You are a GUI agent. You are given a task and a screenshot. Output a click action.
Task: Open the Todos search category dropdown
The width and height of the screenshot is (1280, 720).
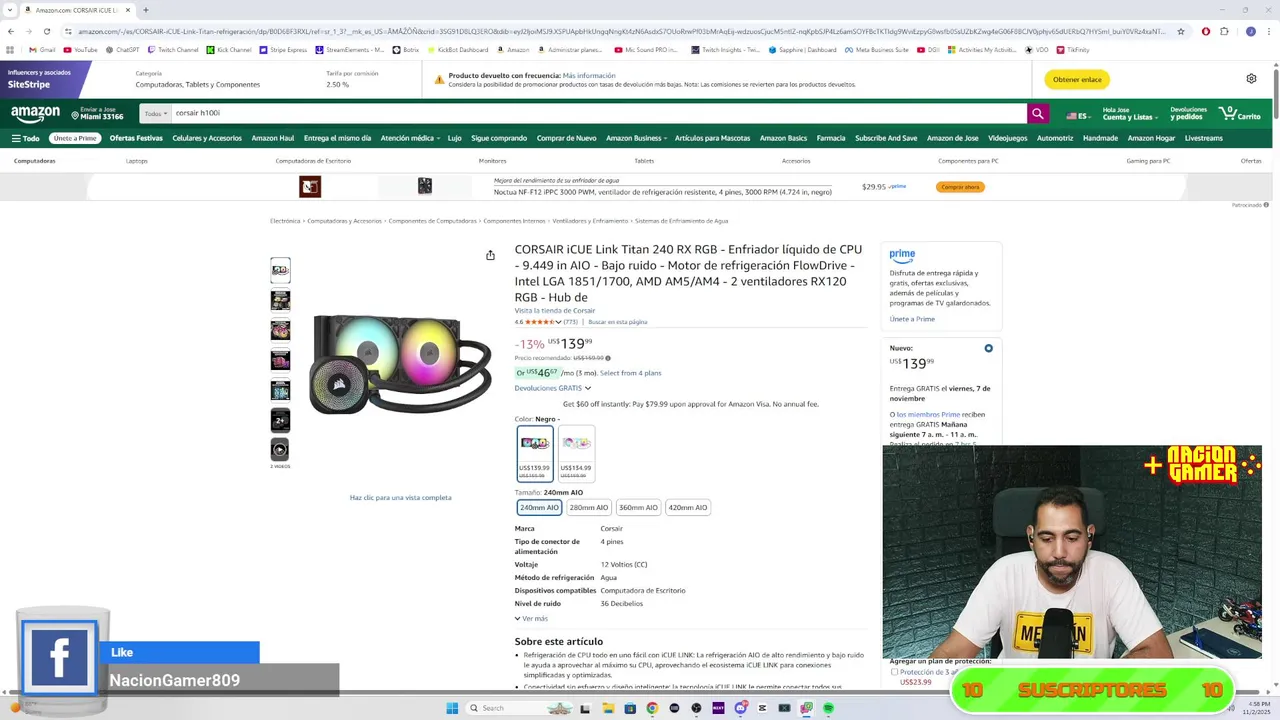coord(155,114)
